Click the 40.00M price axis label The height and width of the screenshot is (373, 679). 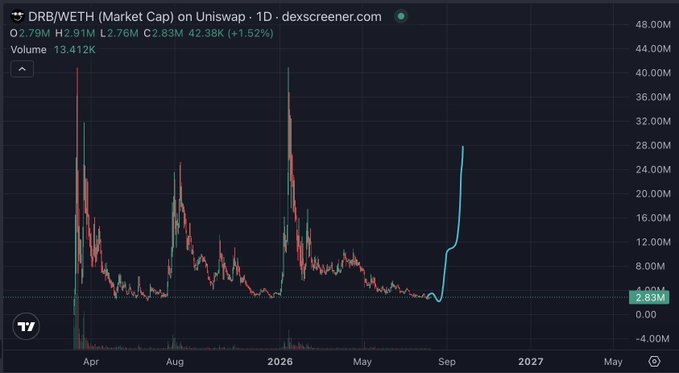tap(653, 73)
